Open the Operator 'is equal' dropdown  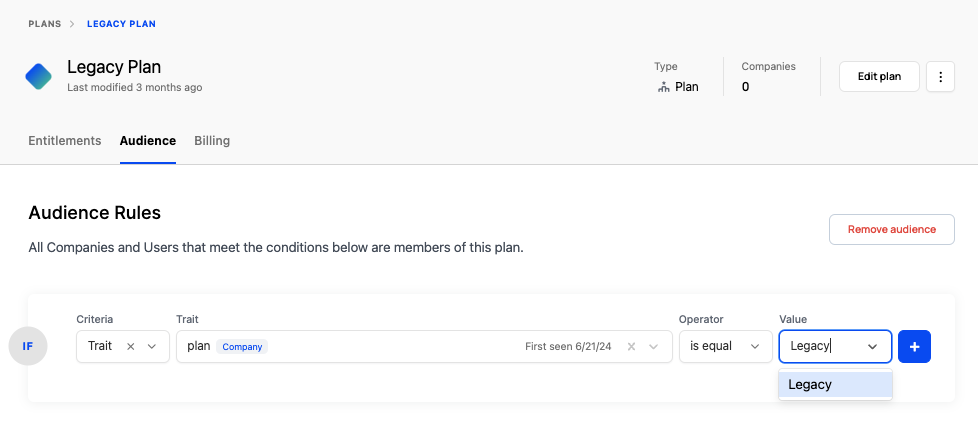tap(725, 346)
